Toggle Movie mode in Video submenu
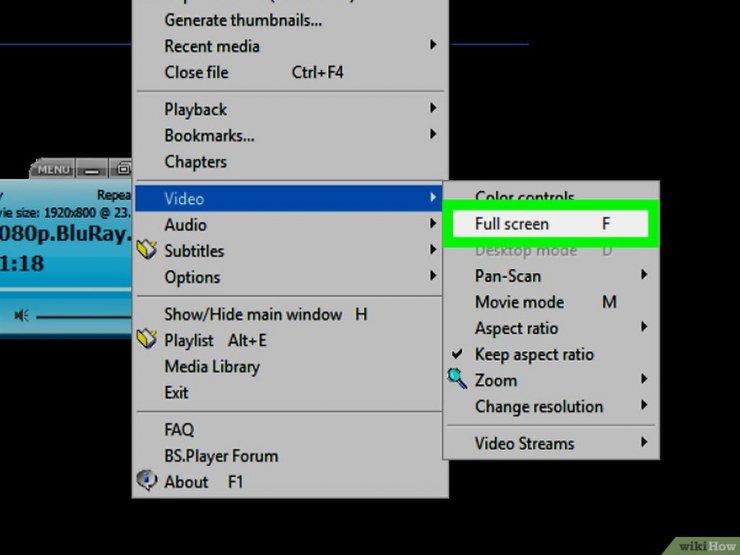 coord(519,302)
